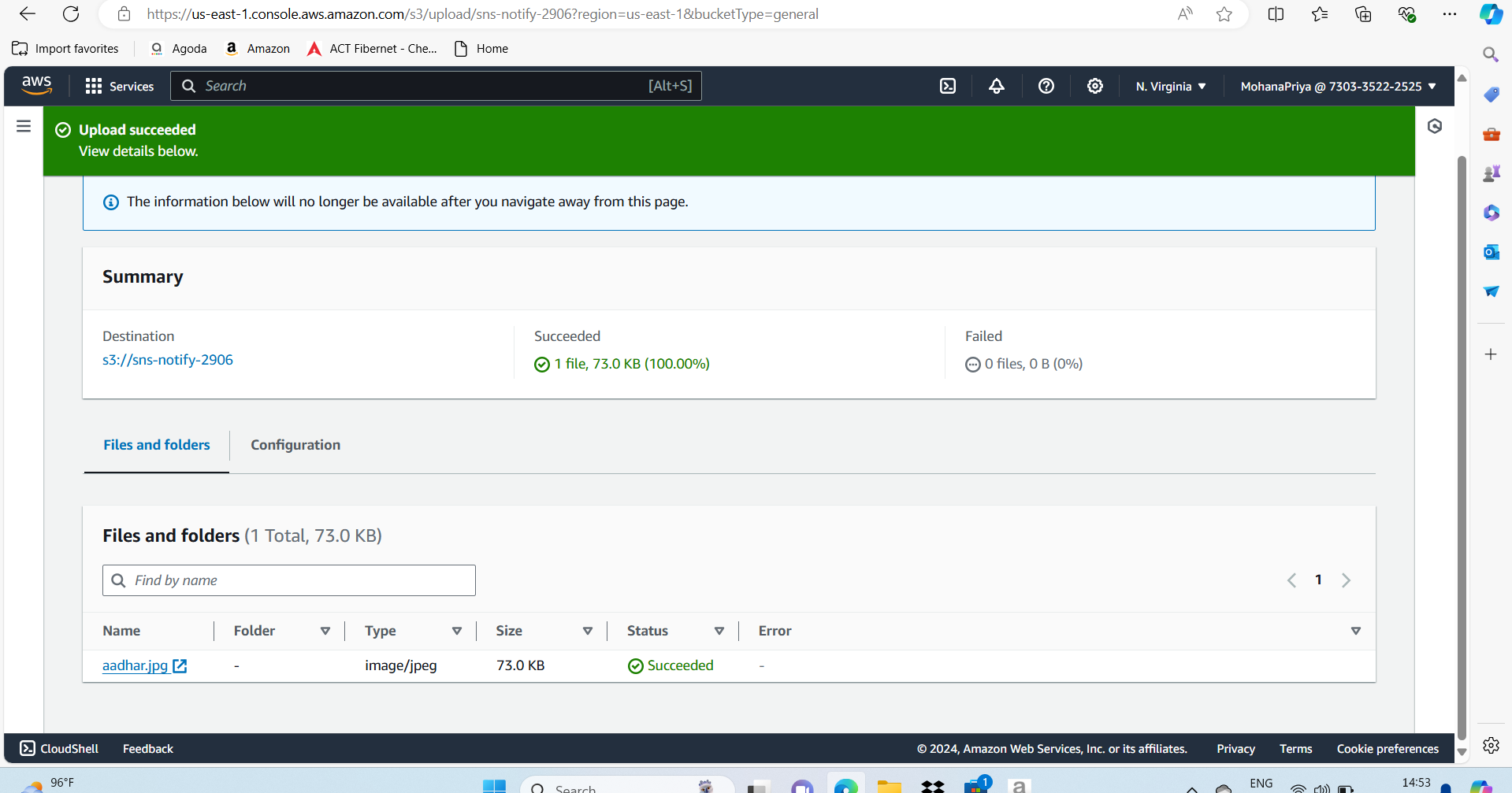Open the sidebar settings gear at bottom
This screenshot has height=793, width=1512.
tap(1491, 745)
